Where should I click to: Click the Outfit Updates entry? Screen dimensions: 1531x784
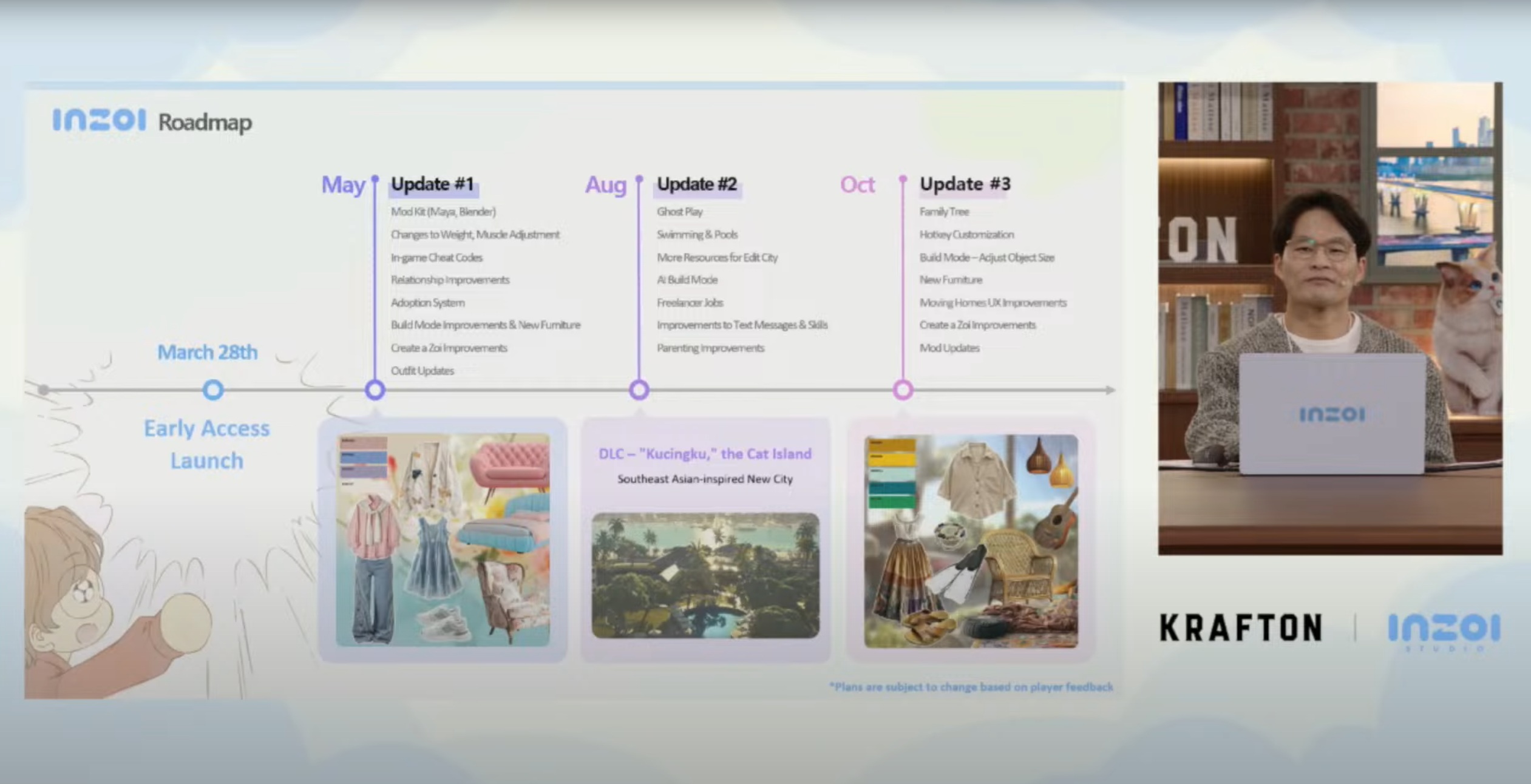tap(422, 371)
